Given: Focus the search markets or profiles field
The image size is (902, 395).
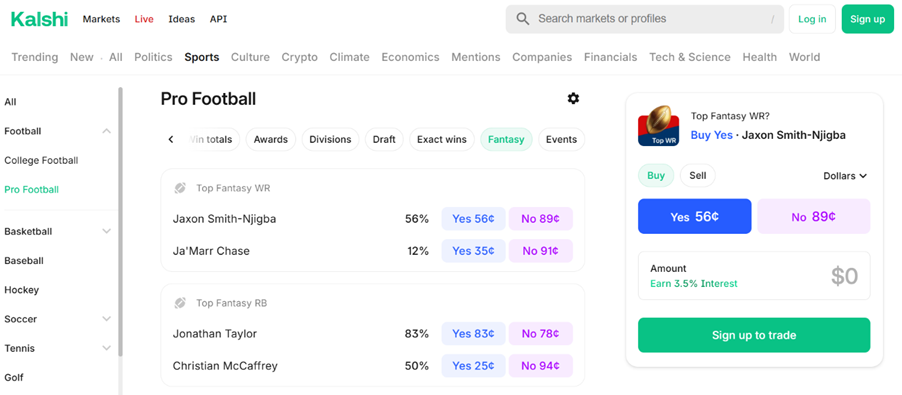Looking at the screenshot, I should point(645,19).
